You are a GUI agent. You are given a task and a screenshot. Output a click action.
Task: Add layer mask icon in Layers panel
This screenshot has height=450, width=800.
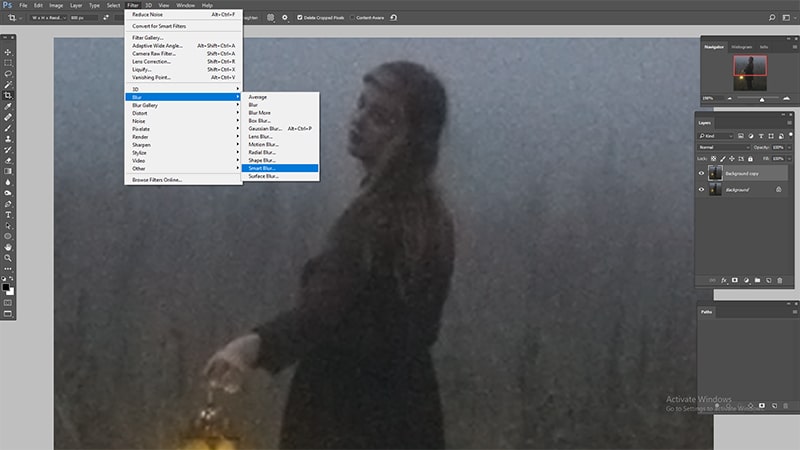pos(735,280)
